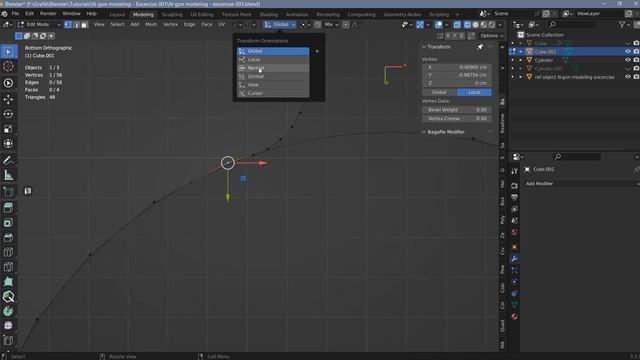The width and height of the screenshot is (640, 360).
Task: Open the Global transform orientation dropdown
Action: coord(280,24)
